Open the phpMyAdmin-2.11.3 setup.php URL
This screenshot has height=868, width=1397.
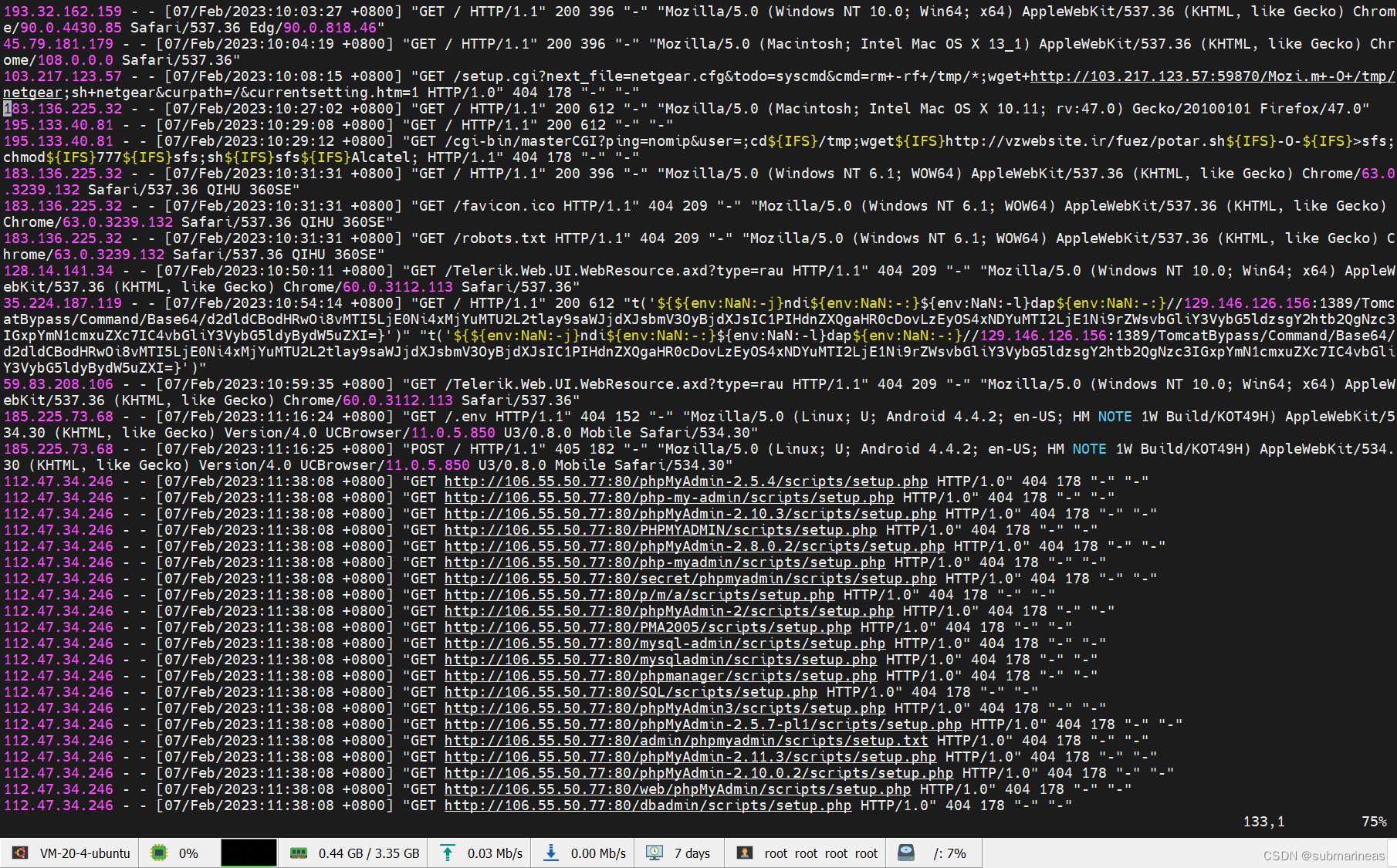[690, 757]
